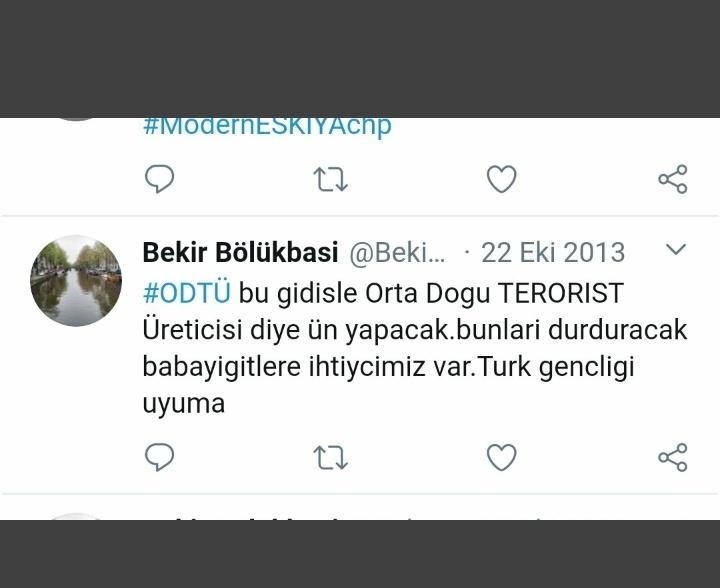
Task: Open tweet options chevron menu
Action: pos(676,249)
